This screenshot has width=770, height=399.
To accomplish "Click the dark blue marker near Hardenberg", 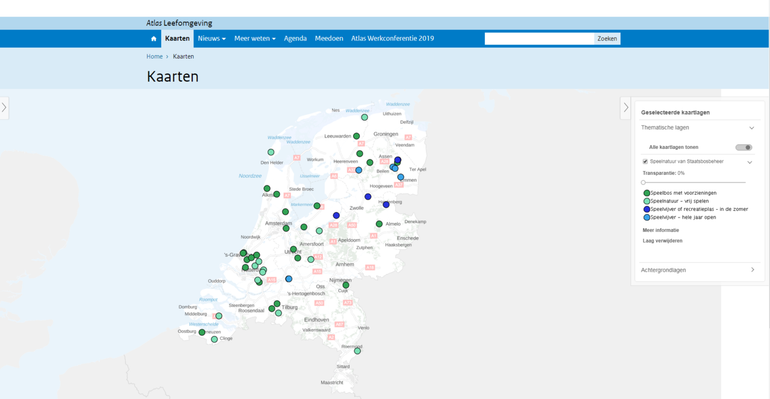I will click(386, 205).
